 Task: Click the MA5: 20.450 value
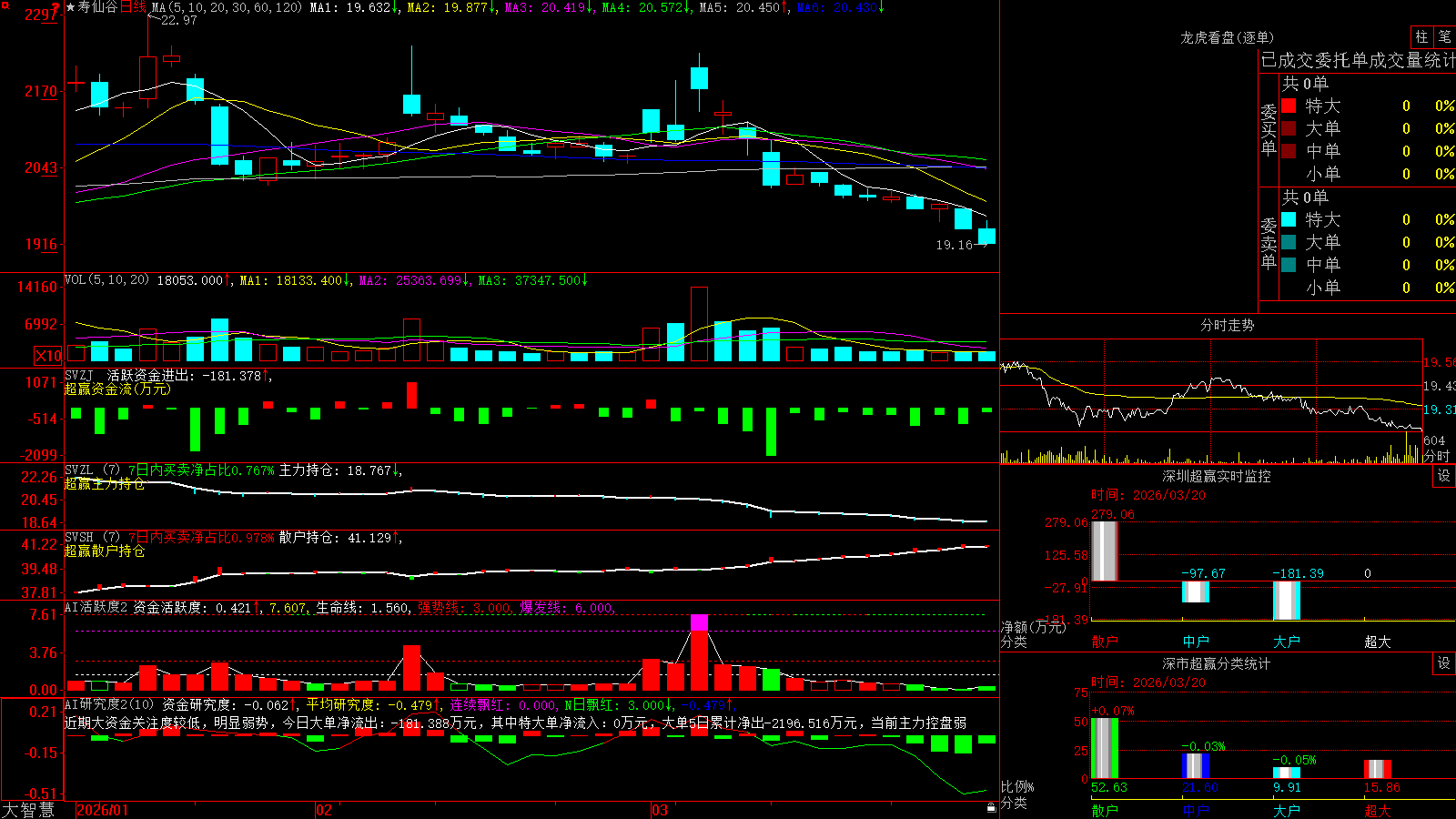click(x=743, y=7)
